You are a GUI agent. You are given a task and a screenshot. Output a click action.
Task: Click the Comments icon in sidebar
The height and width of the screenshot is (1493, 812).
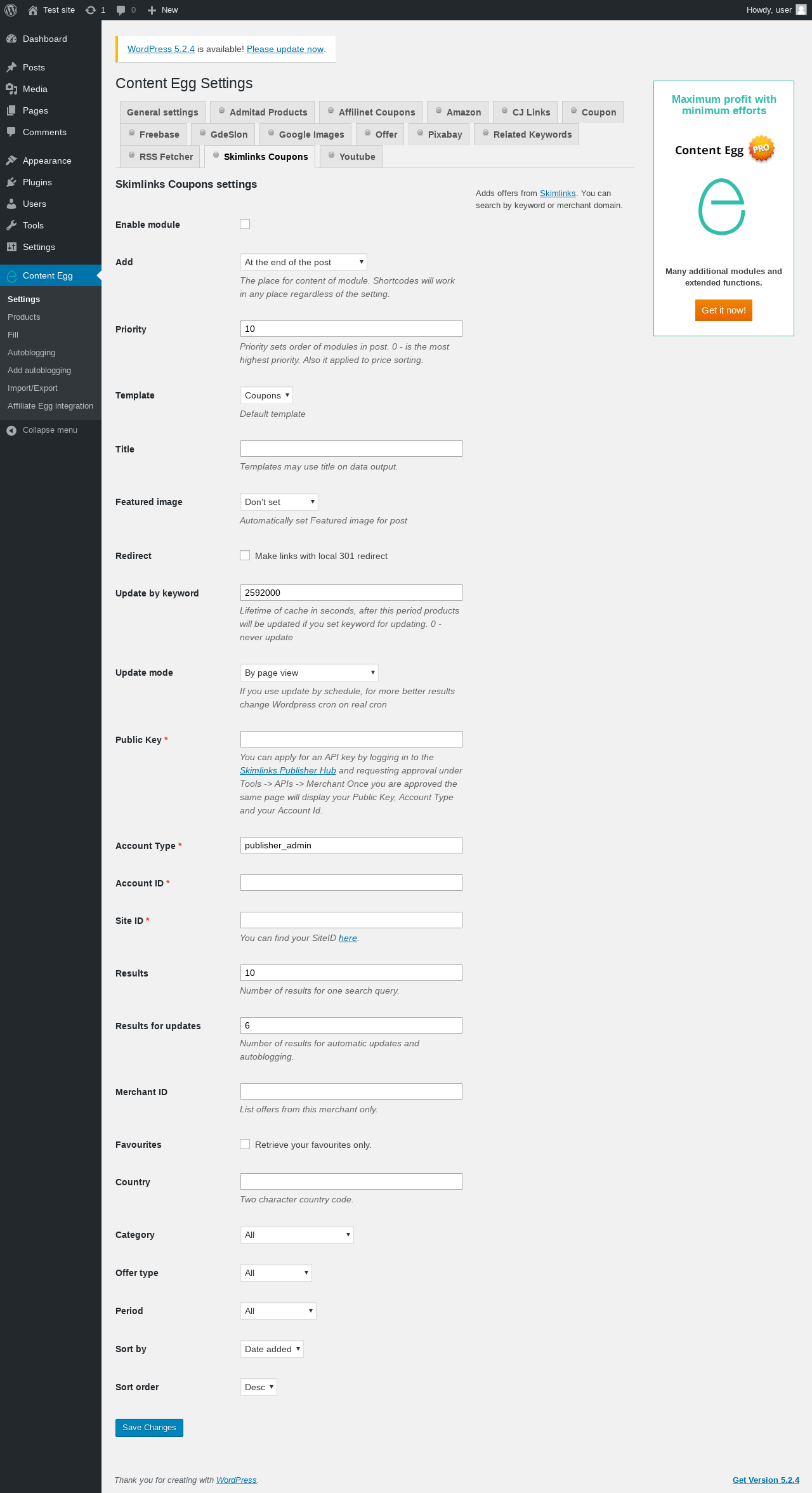pos(11,132)
